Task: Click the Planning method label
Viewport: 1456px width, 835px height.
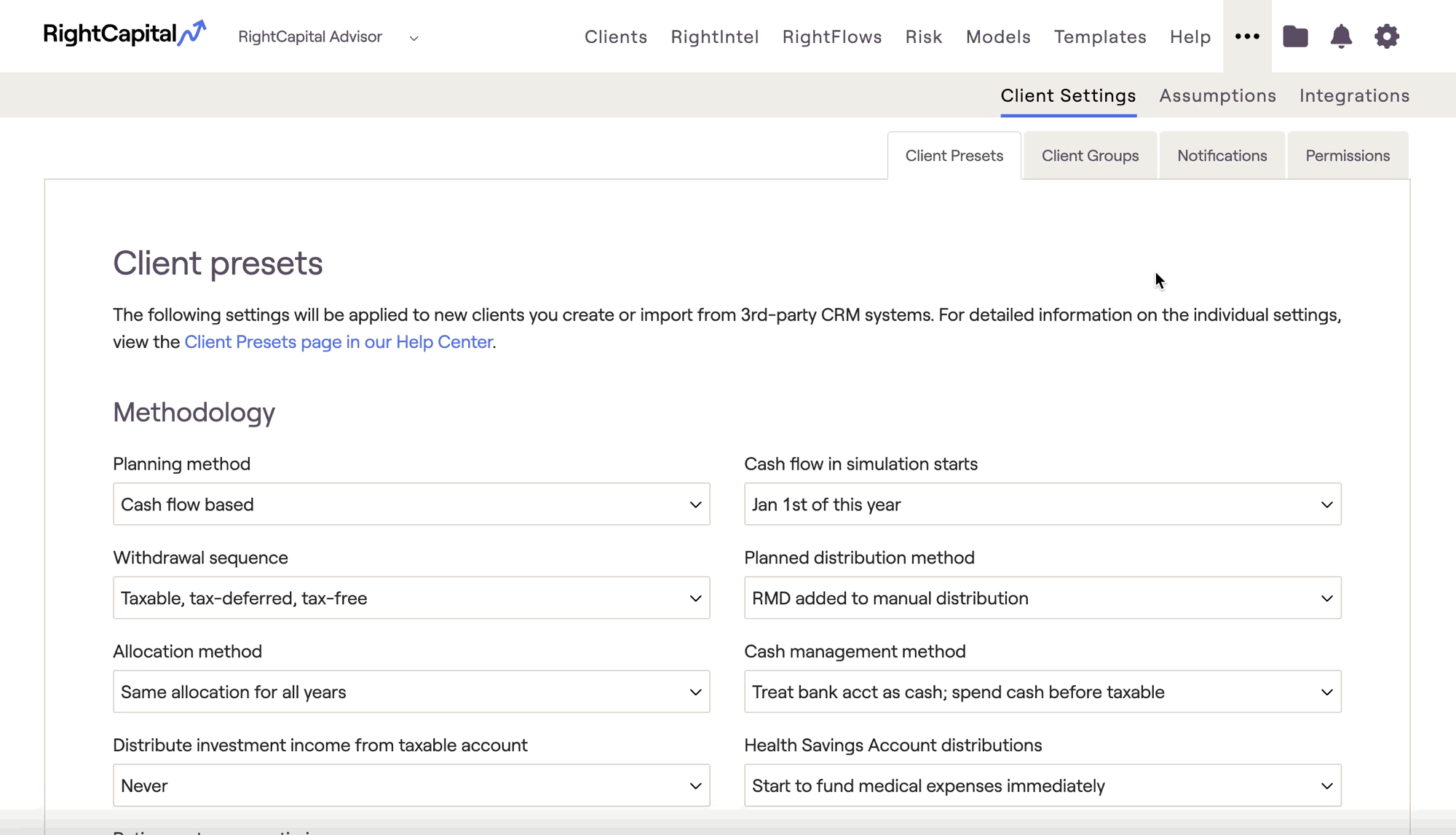Action: 181,464
